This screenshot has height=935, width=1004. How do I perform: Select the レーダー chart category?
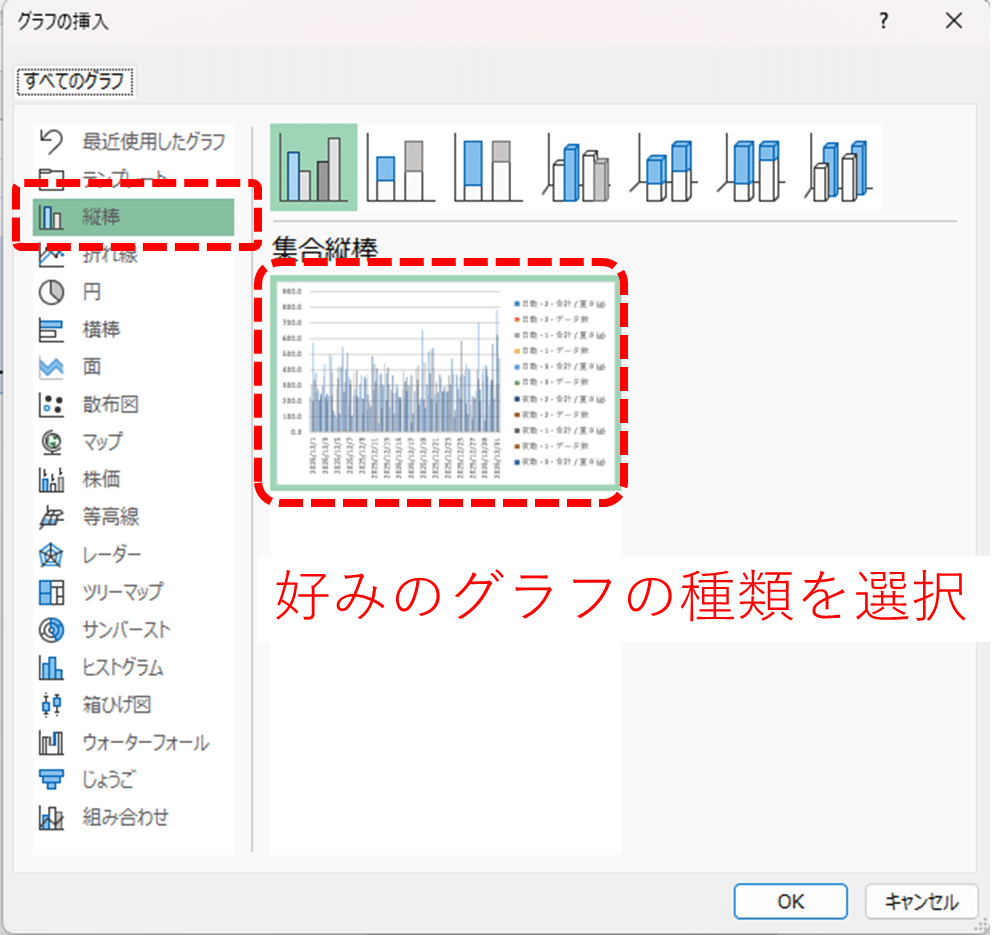pos(111,554)
